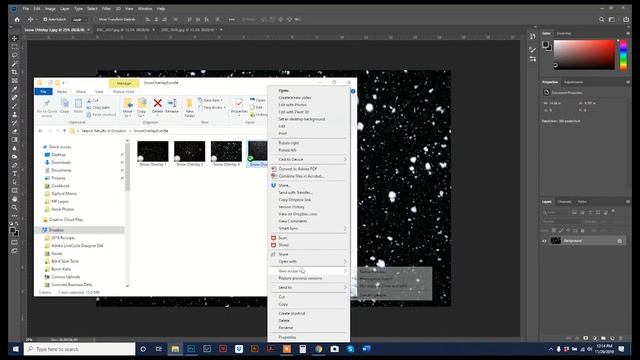The image size is (640, 360).
Task: Expand Smart Sync submenu
Action: (x=309, y=228)
